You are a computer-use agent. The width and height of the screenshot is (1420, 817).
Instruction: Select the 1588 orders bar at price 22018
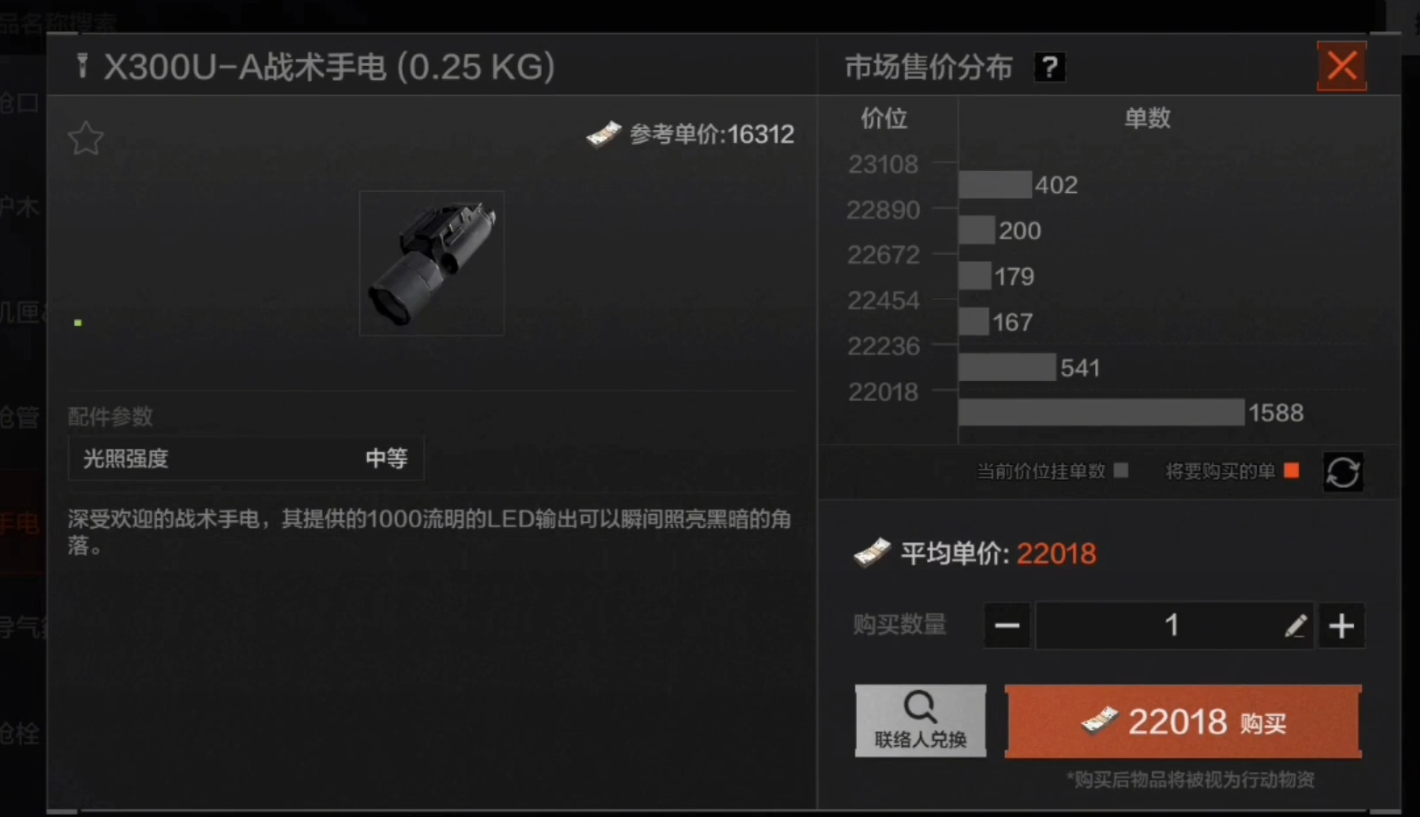[x=1102, y=412]
